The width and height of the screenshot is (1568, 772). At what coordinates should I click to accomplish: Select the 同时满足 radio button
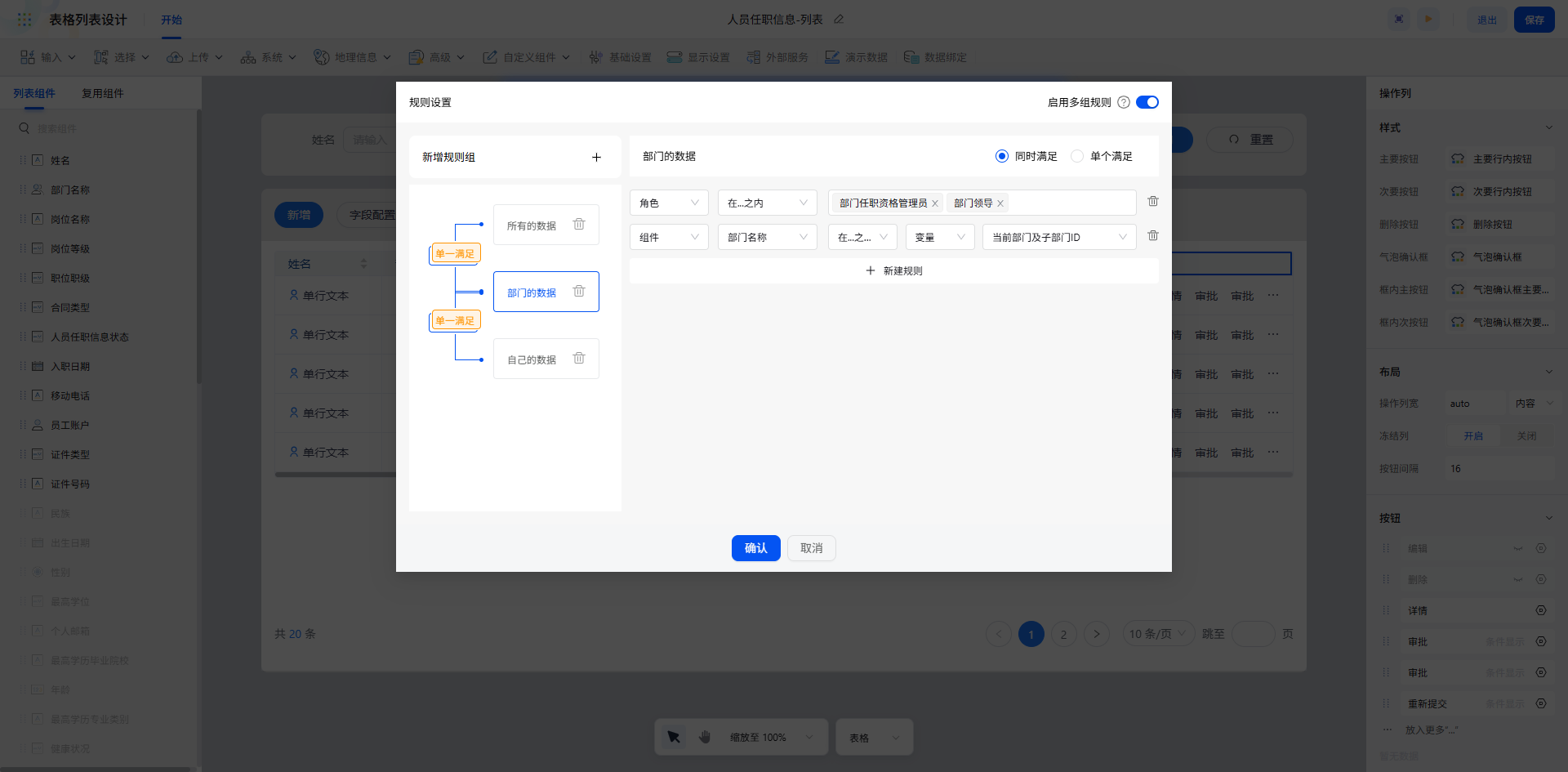(1002, 156)
